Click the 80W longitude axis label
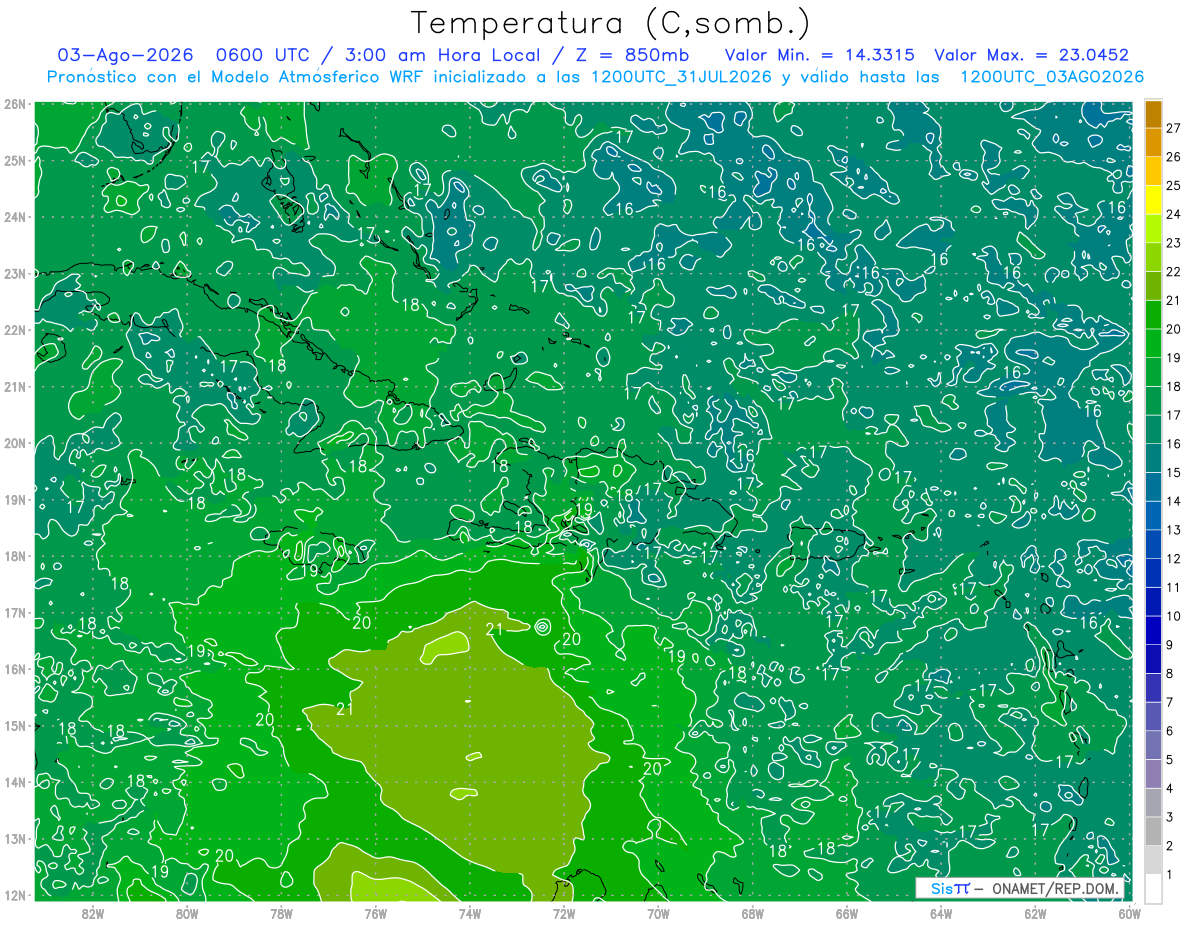This screenshot has width=1200, height=927. click(x=187, y=913)
